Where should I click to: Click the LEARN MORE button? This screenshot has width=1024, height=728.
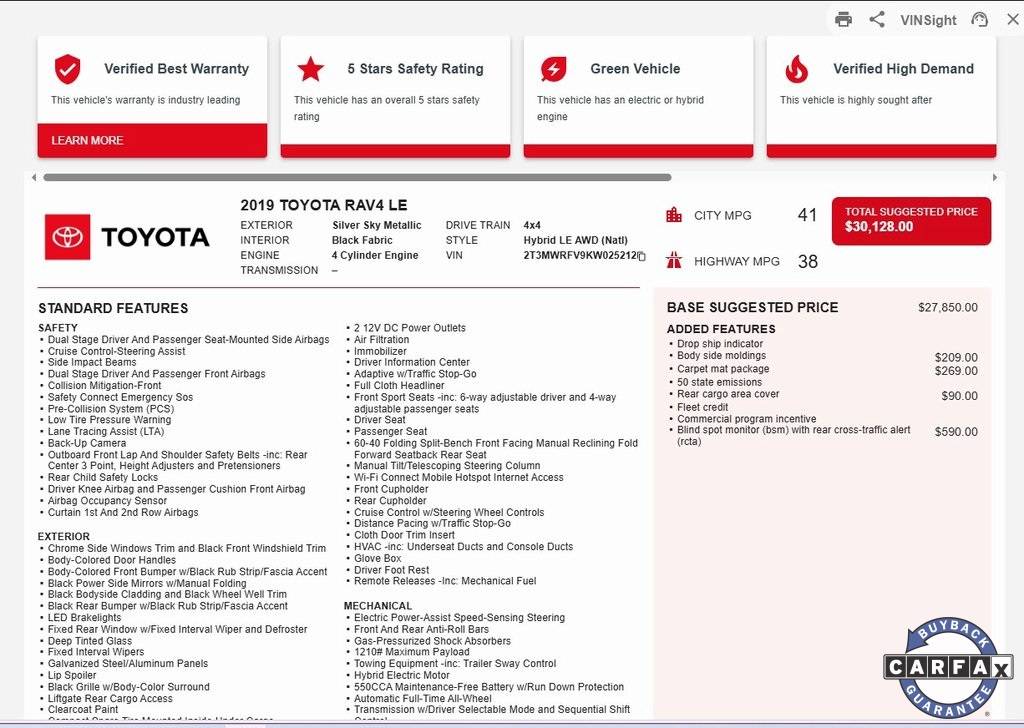tap(152, 140)
